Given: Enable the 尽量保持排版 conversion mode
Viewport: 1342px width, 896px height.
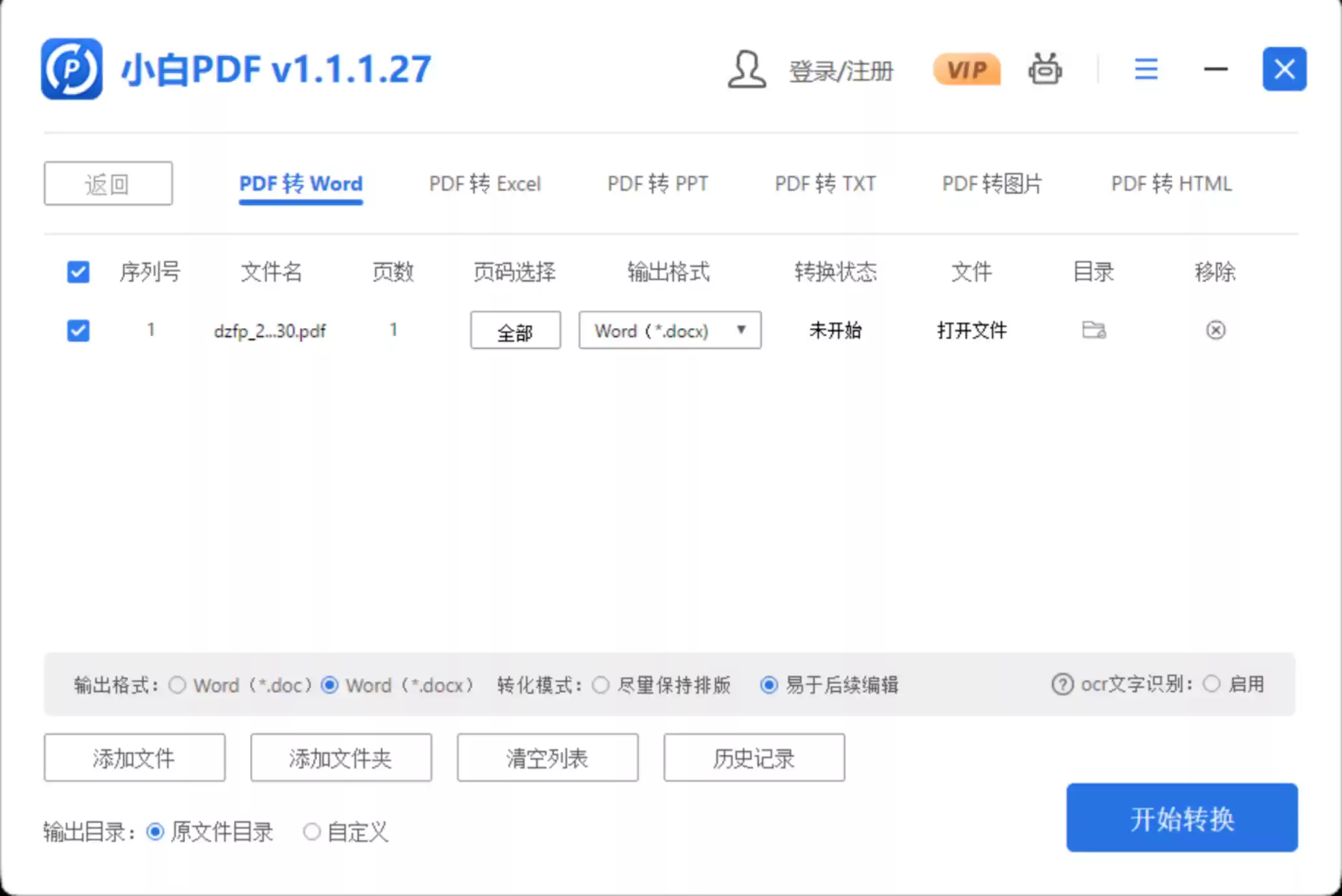Looking at the screenshot, I should point(600,684).
